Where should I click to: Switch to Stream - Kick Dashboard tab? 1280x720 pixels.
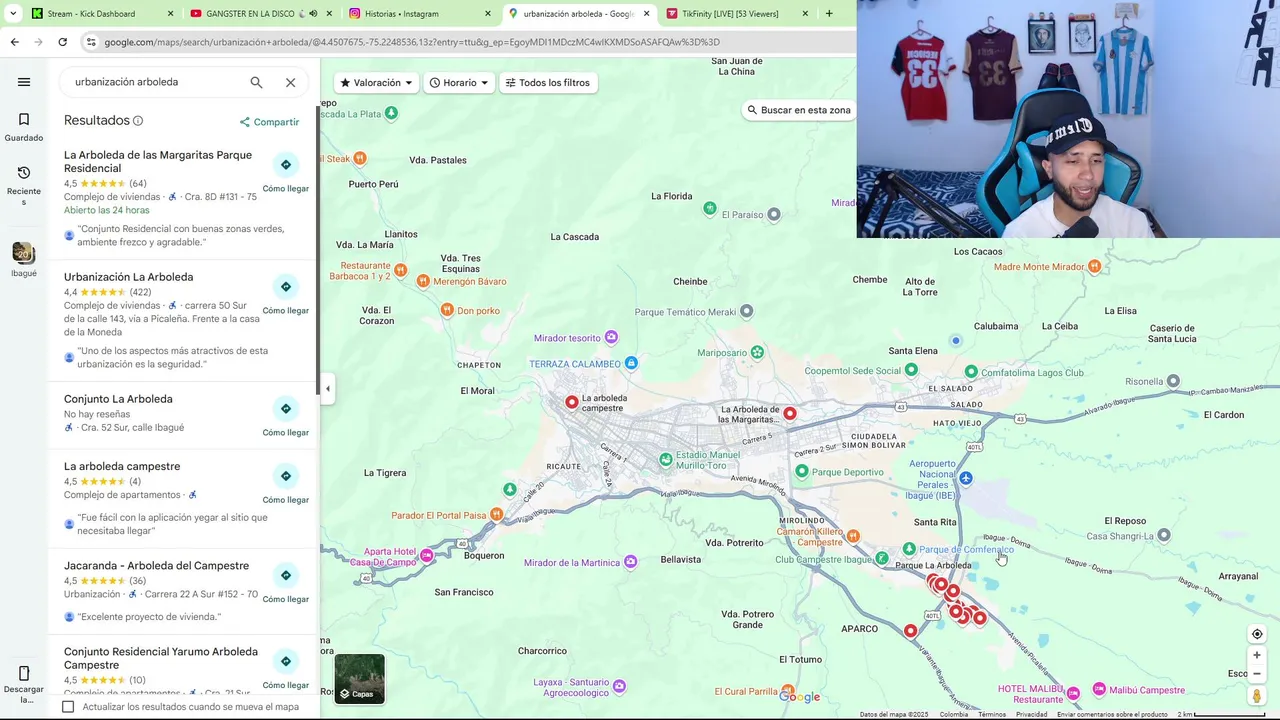pyautogui.click(x=102, y=14)
